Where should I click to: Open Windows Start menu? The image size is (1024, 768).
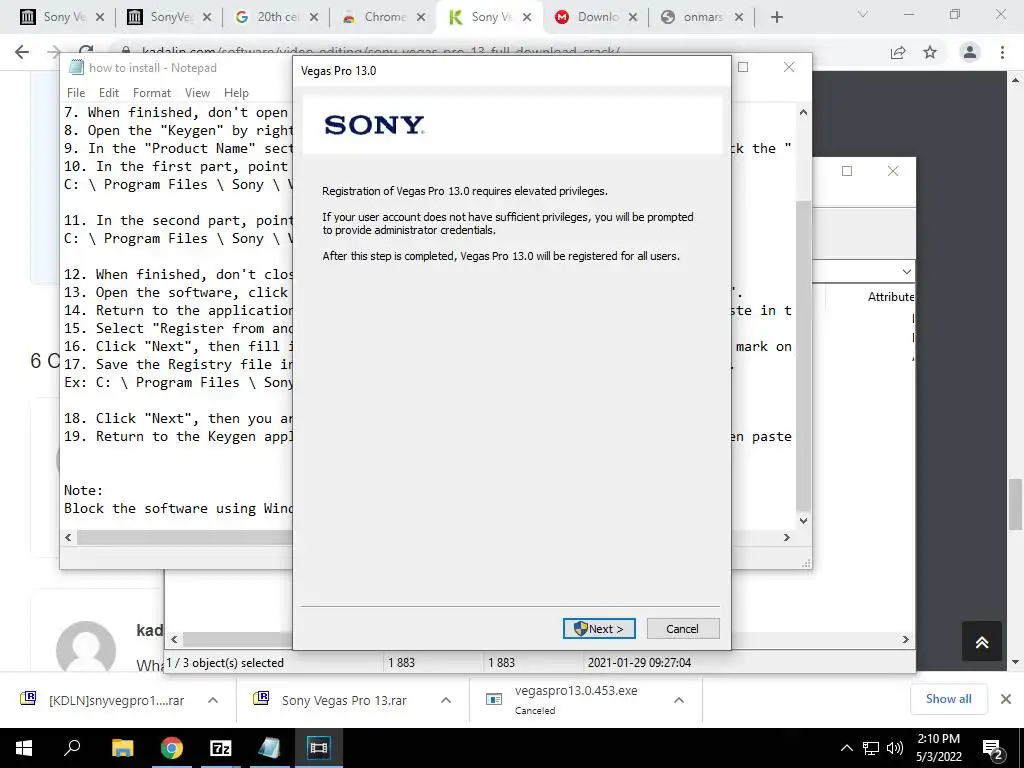click(24, 748)
